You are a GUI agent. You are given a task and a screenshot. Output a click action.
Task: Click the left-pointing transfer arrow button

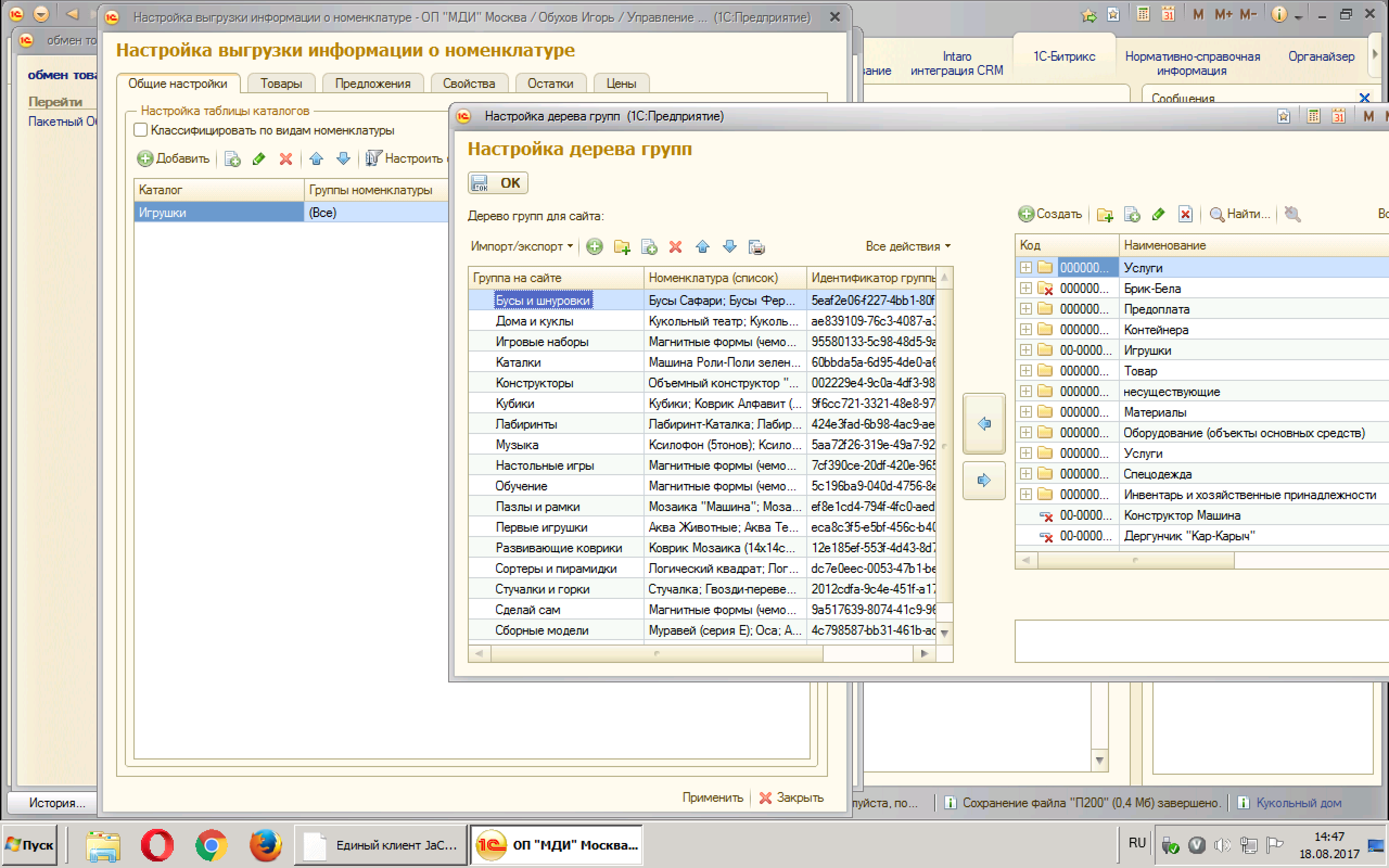pyautogui.click(x=984, y=424)
